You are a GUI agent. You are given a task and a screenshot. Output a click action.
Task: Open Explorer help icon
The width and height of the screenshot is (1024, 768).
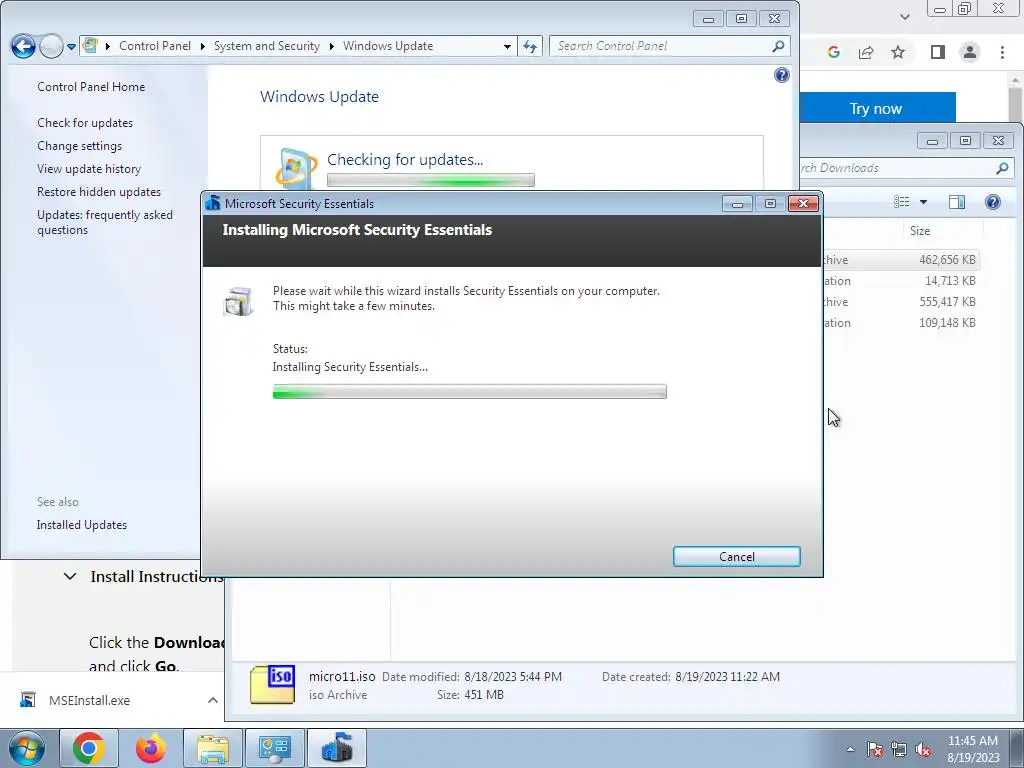(993, 202)
